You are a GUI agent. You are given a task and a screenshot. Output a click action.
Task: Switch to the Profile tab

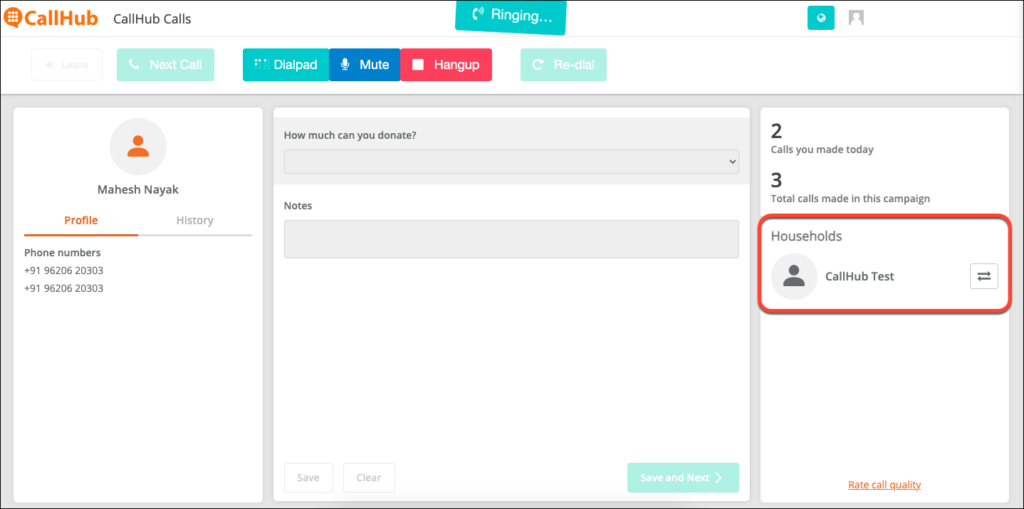point(81,220)
